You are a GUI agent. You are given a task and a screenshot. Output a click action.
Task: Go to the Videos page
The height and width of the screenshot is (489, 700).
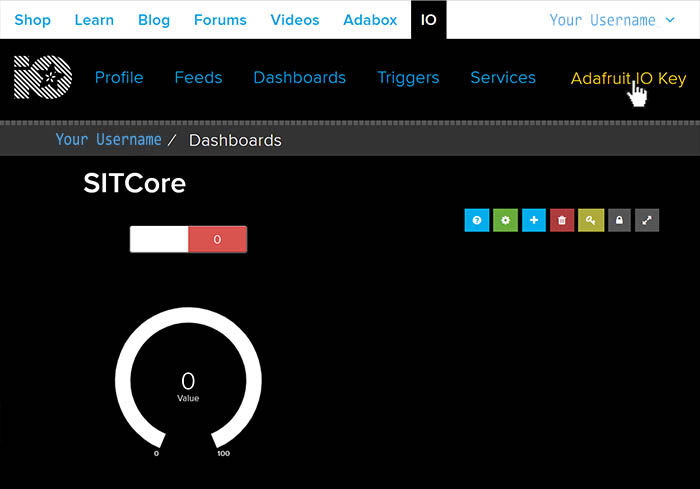pyautogui.click(x=295, y=20)
